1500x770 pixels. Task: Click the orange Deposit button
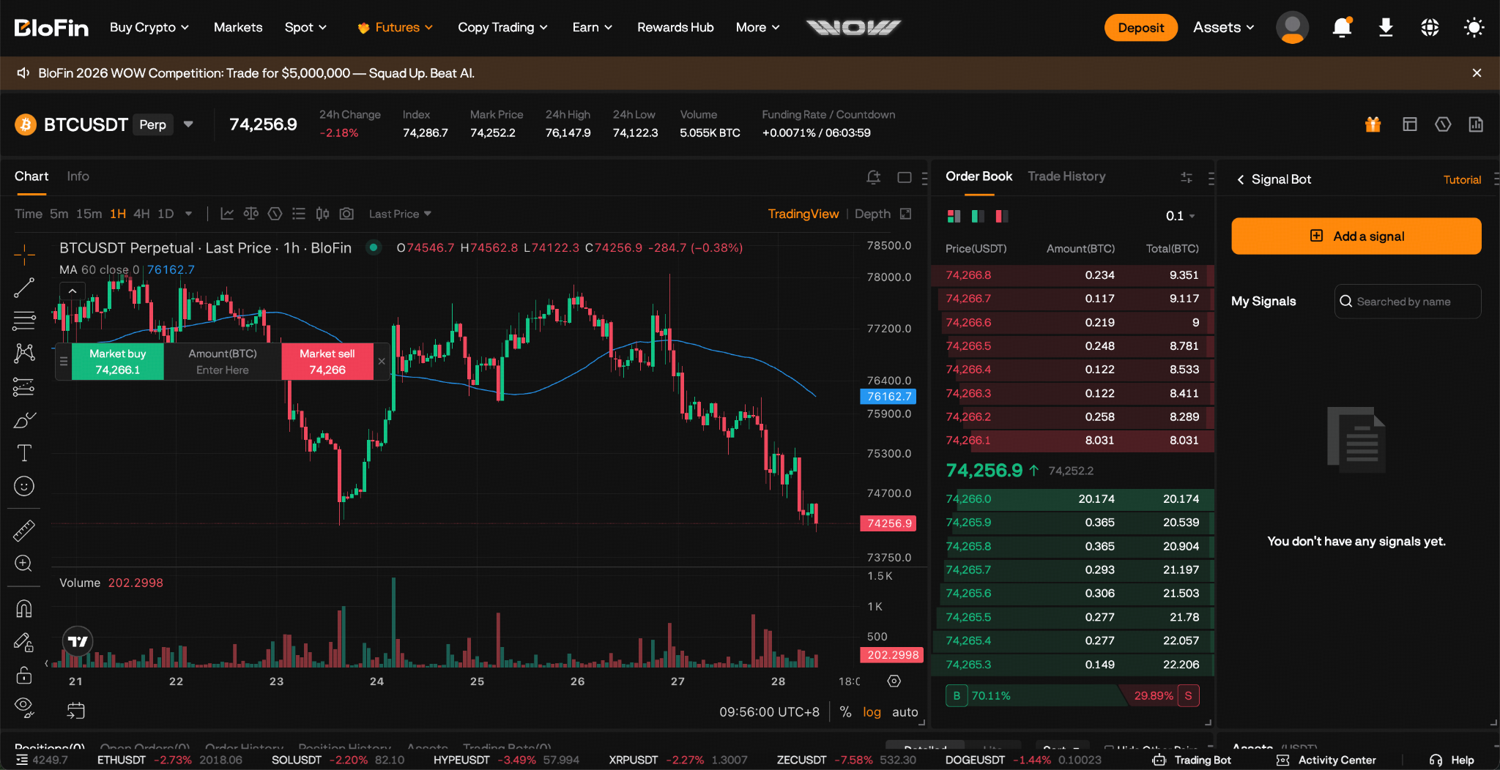pos(1141,27)
